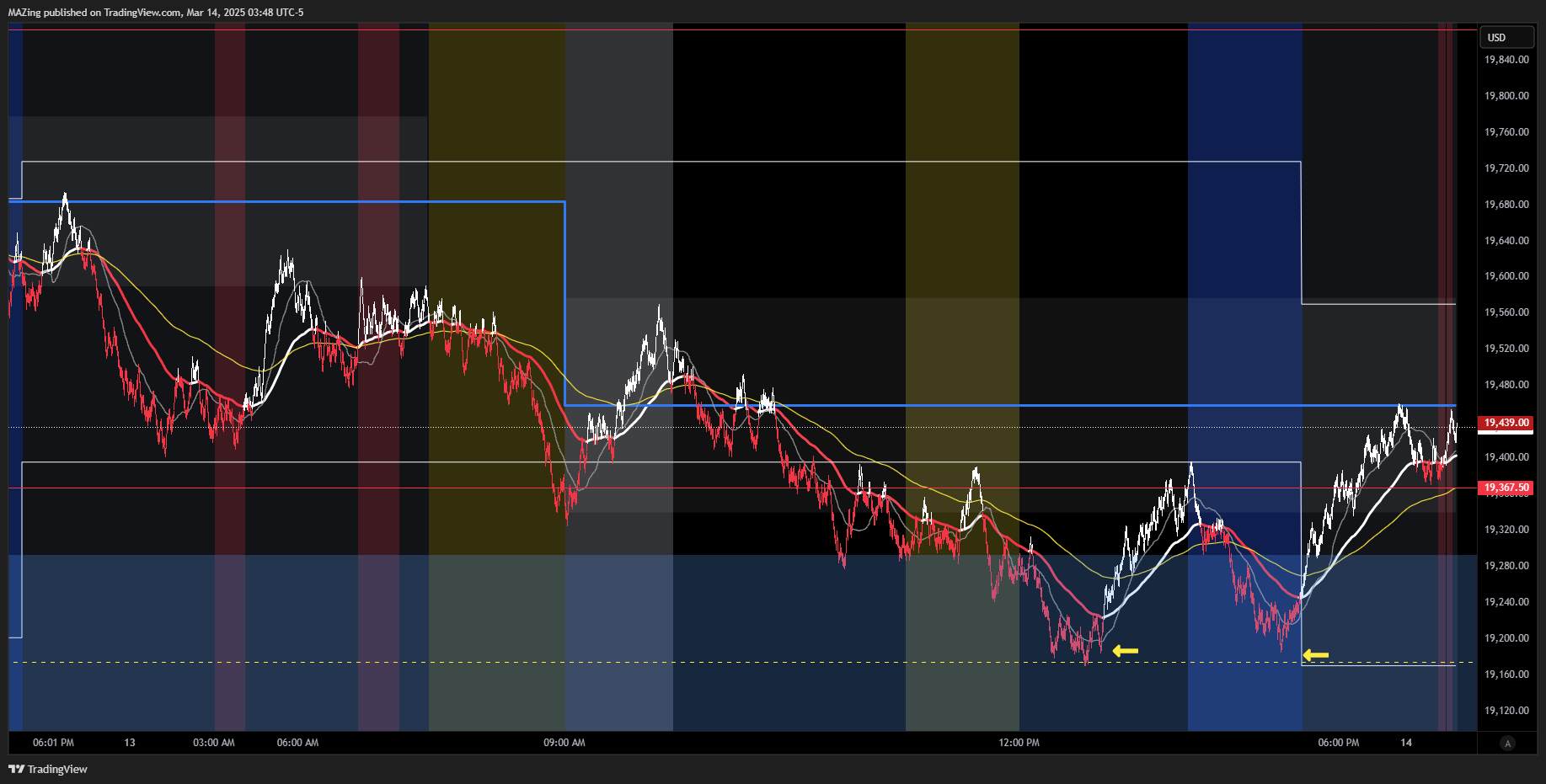Viewport: 1546px width, 784px height.
Task: Click the 19,680.00 price axis label
Action: [x=1506, y=205]
